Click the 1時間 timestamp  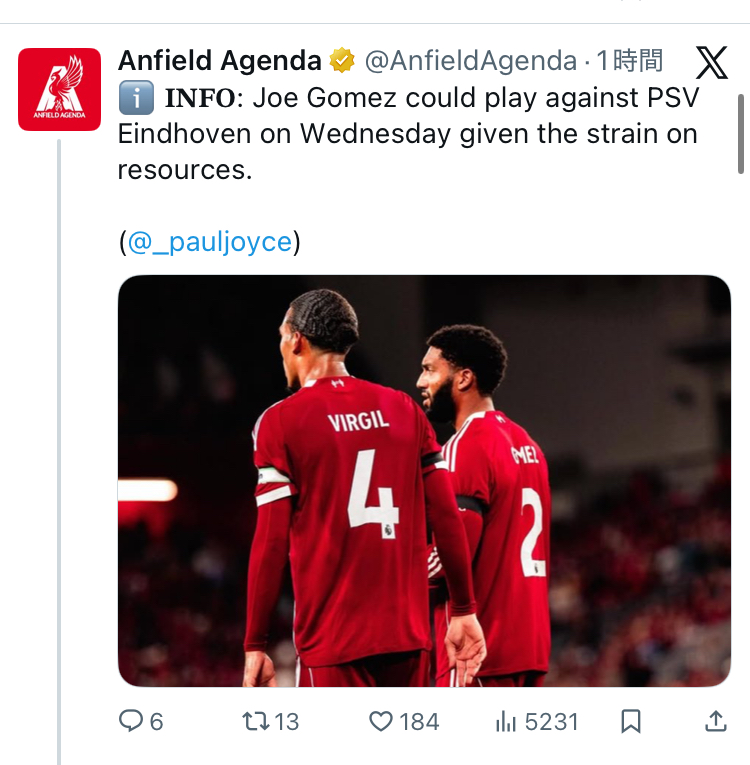tap(630, 61)
